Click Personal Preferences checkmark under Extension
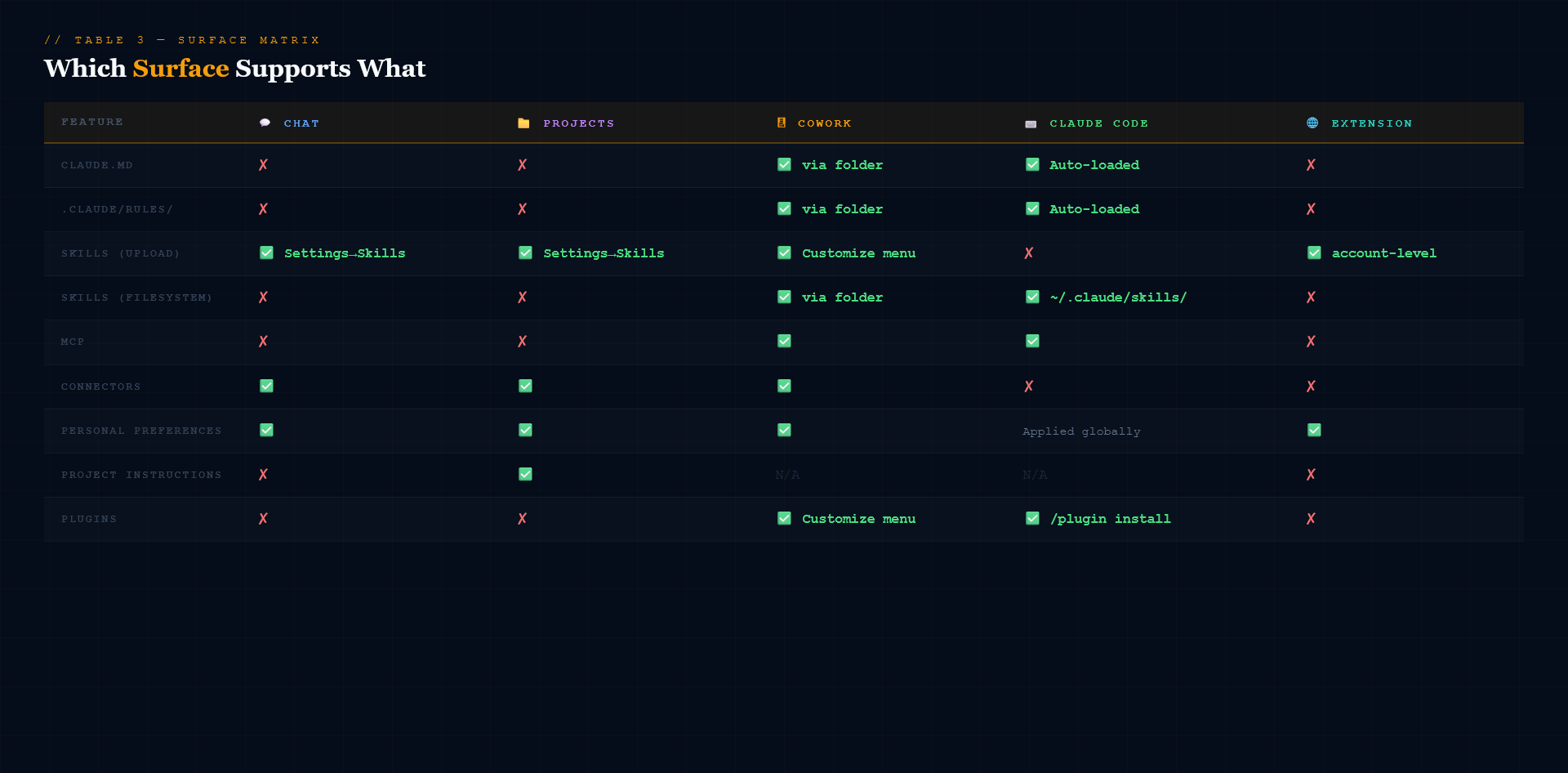The height and width of the screenshot is (773, 1568). coord(1314,430)
